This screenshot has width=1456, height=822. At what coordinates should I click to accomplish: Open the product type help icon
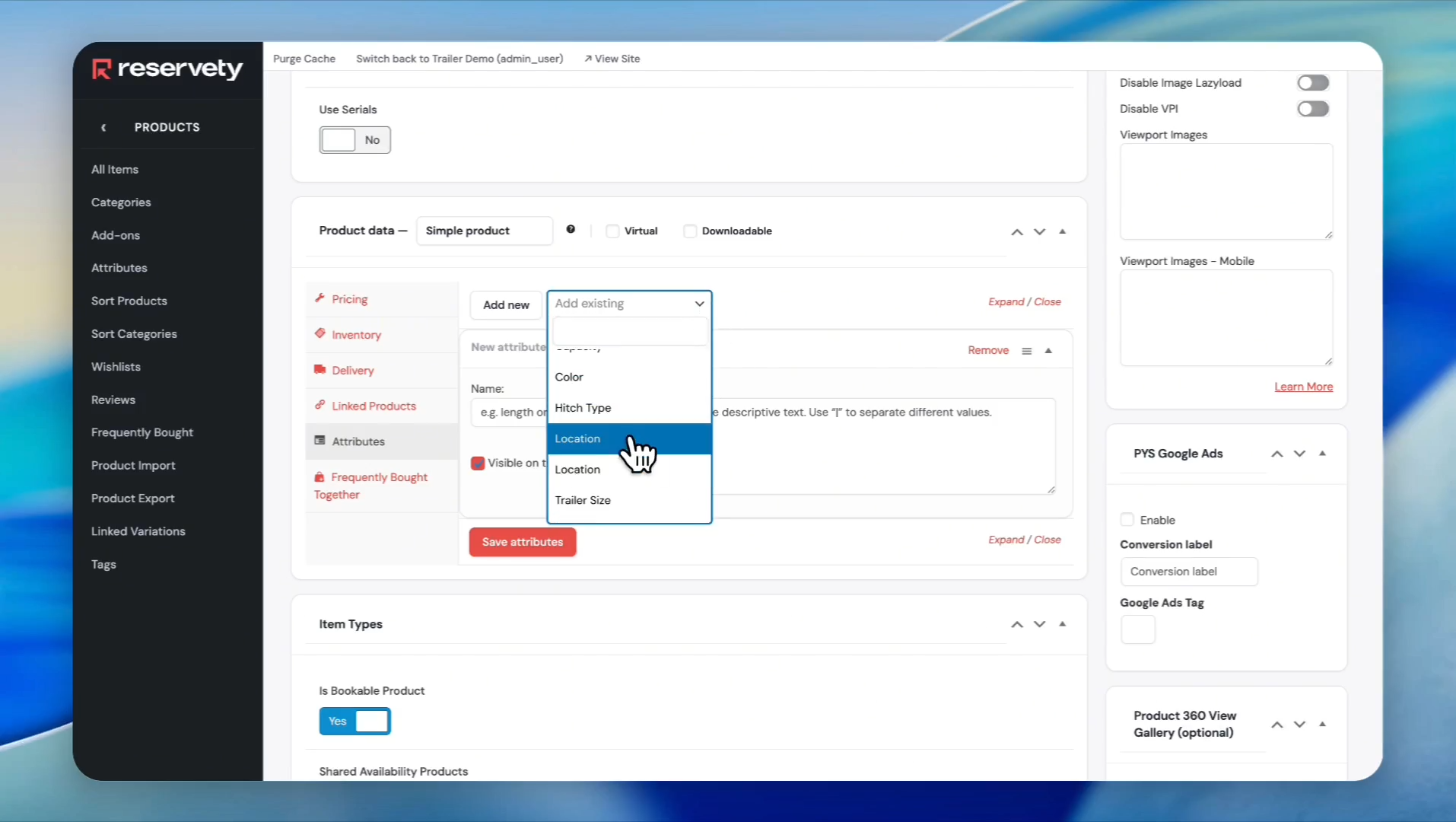(571, 230)
